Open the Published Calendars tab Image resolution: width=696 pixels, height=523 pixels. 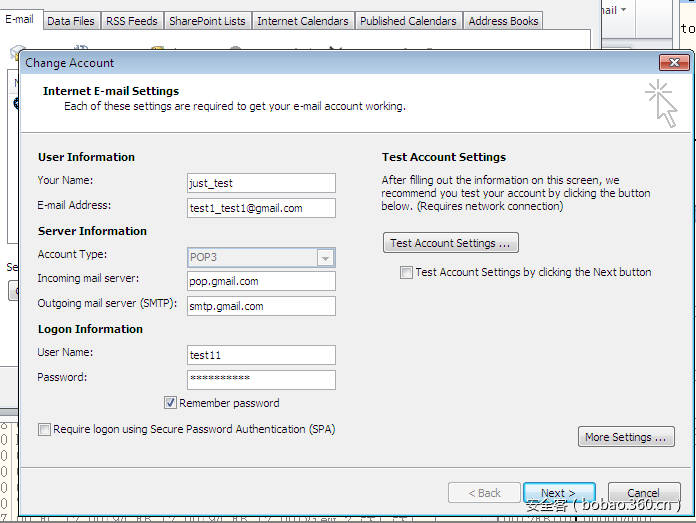[408, 20]
